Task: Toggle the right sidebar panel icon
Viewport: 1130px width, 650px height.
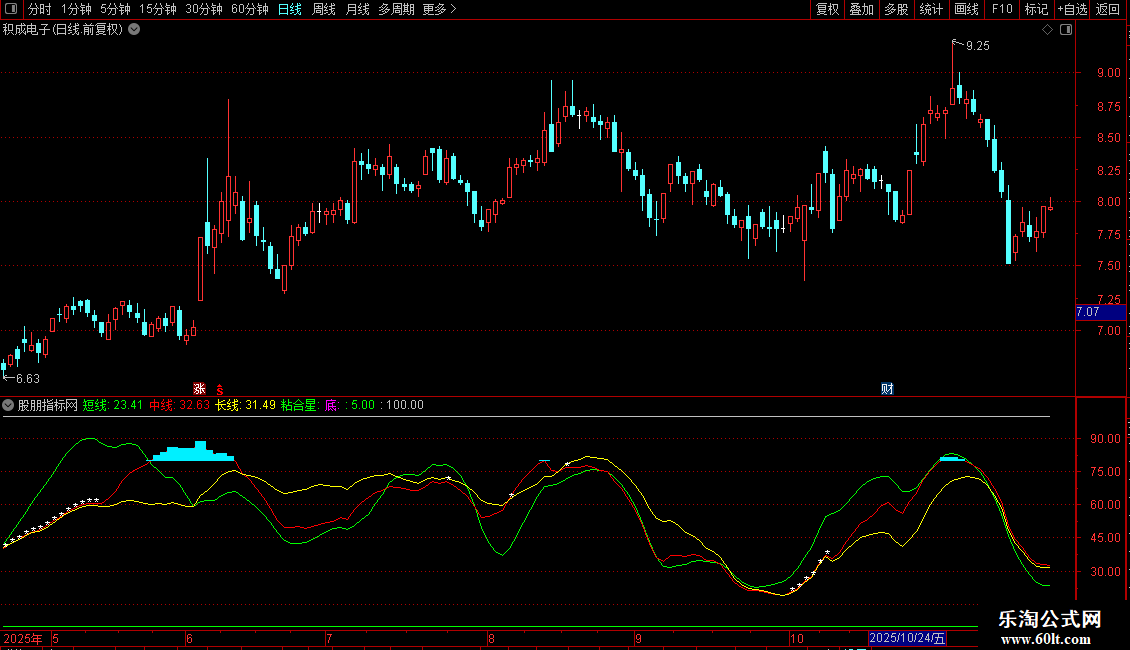Action: [1065, 30]
